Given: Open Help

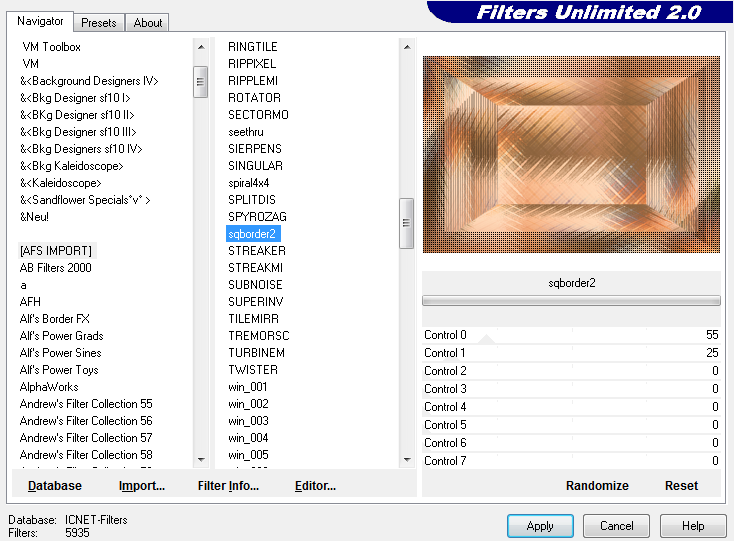Looking at the screenshot, I should coord(693,526).
